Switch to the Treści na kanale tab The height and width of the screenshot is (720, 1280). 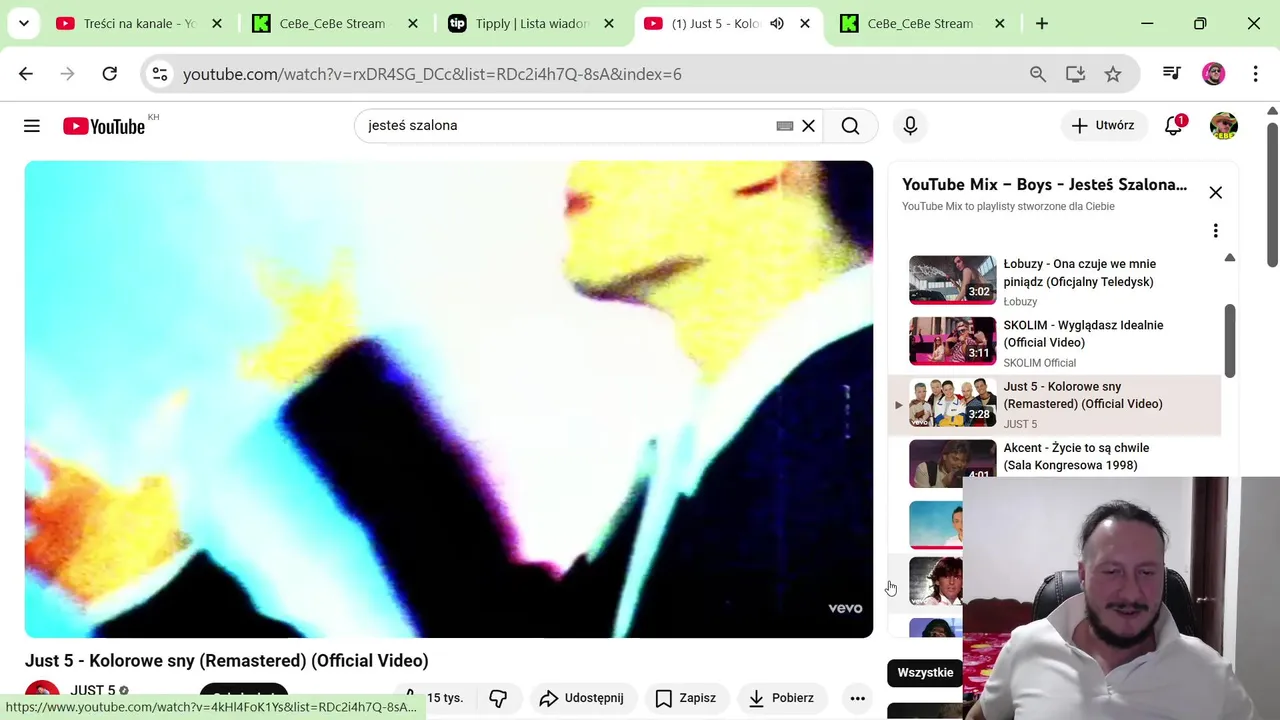139,23
